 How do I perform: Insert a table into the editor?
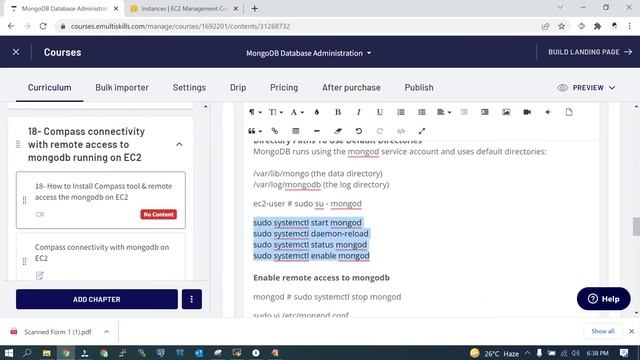(x=296, y=131)
